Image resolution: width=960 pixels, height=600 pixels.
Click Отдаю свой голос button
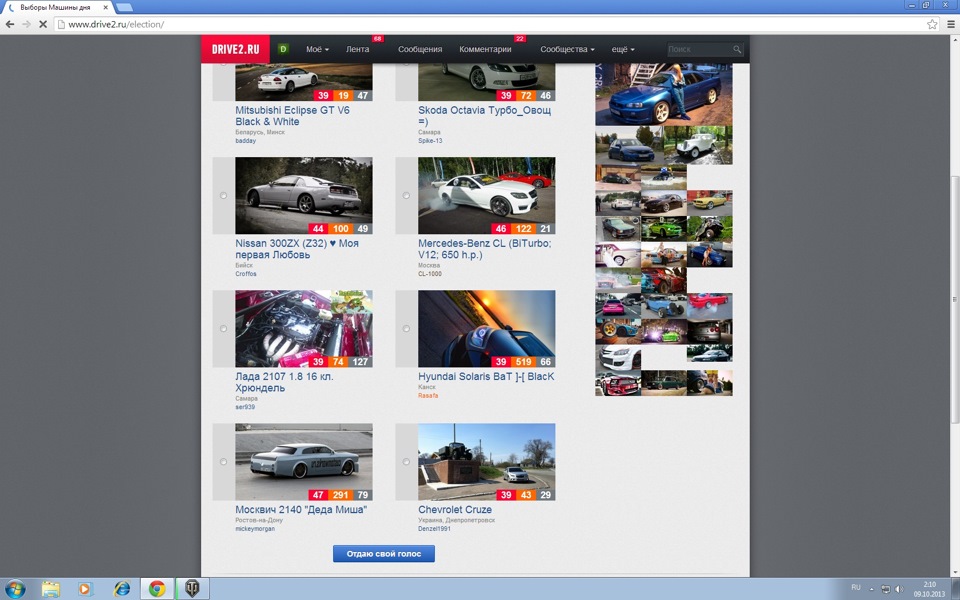point(384,553)
